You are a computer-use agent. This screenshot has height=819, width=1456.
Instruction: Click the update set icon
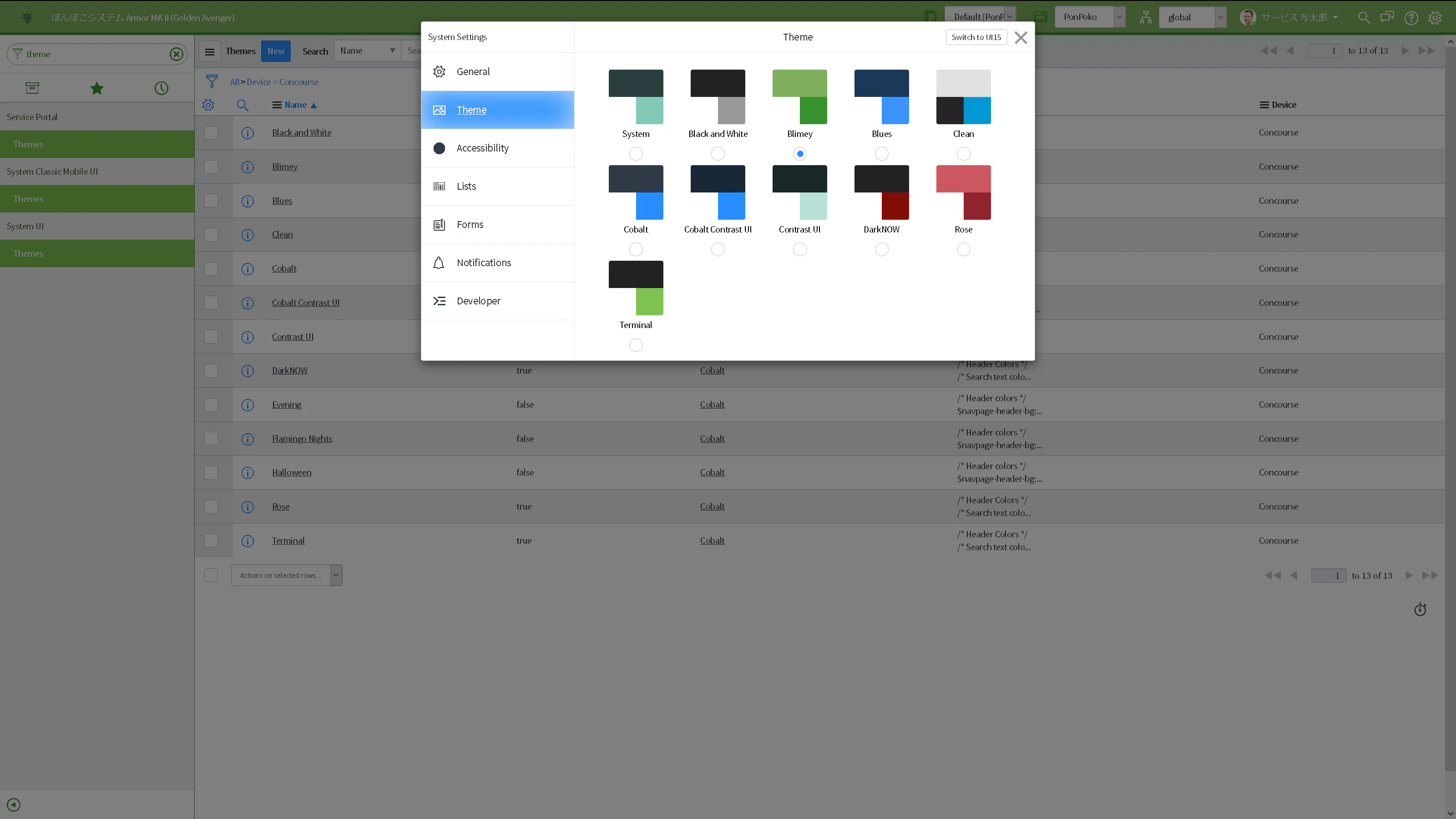click(930, 17)
